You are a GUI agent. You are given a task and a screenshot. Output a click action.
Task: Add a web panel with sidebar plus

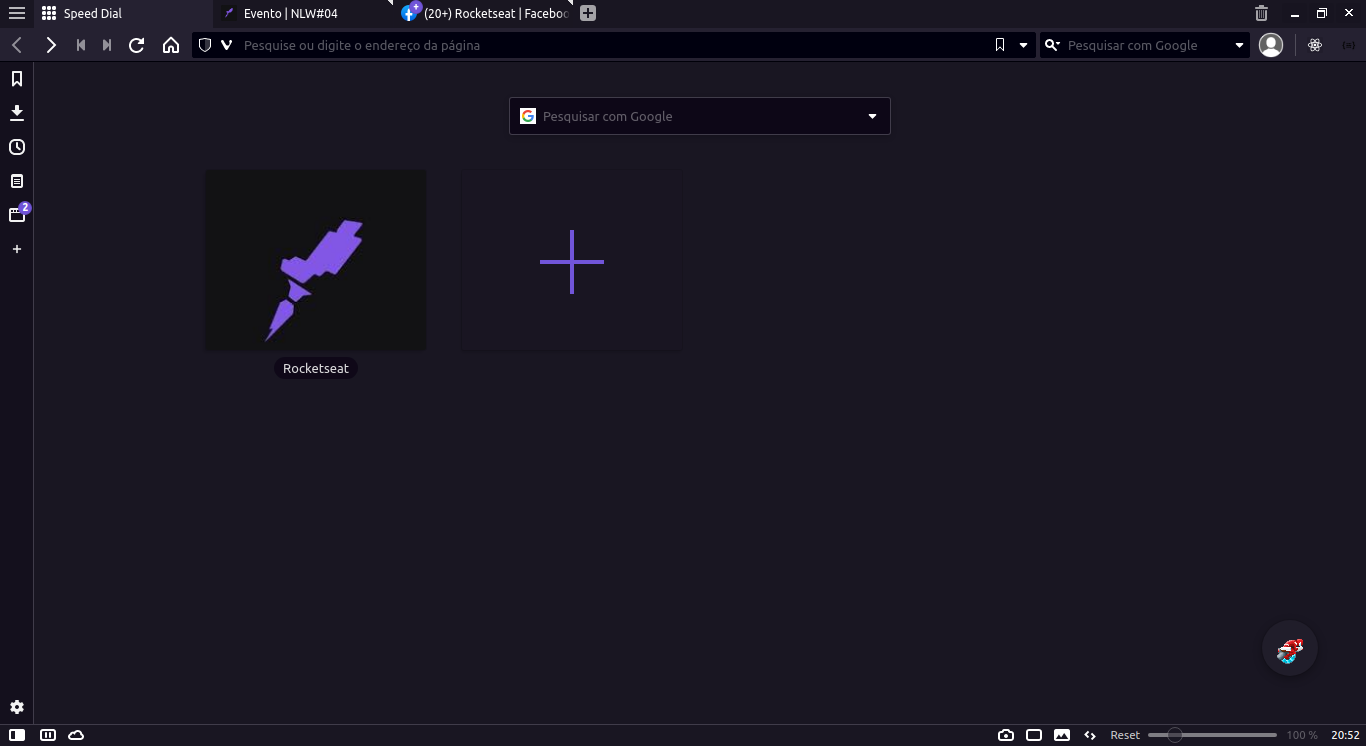(x=17, y=249)
